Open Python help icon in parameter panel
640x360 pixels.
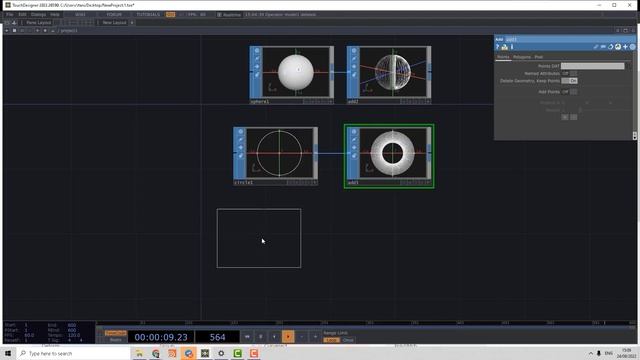click(x=505, y=47)
